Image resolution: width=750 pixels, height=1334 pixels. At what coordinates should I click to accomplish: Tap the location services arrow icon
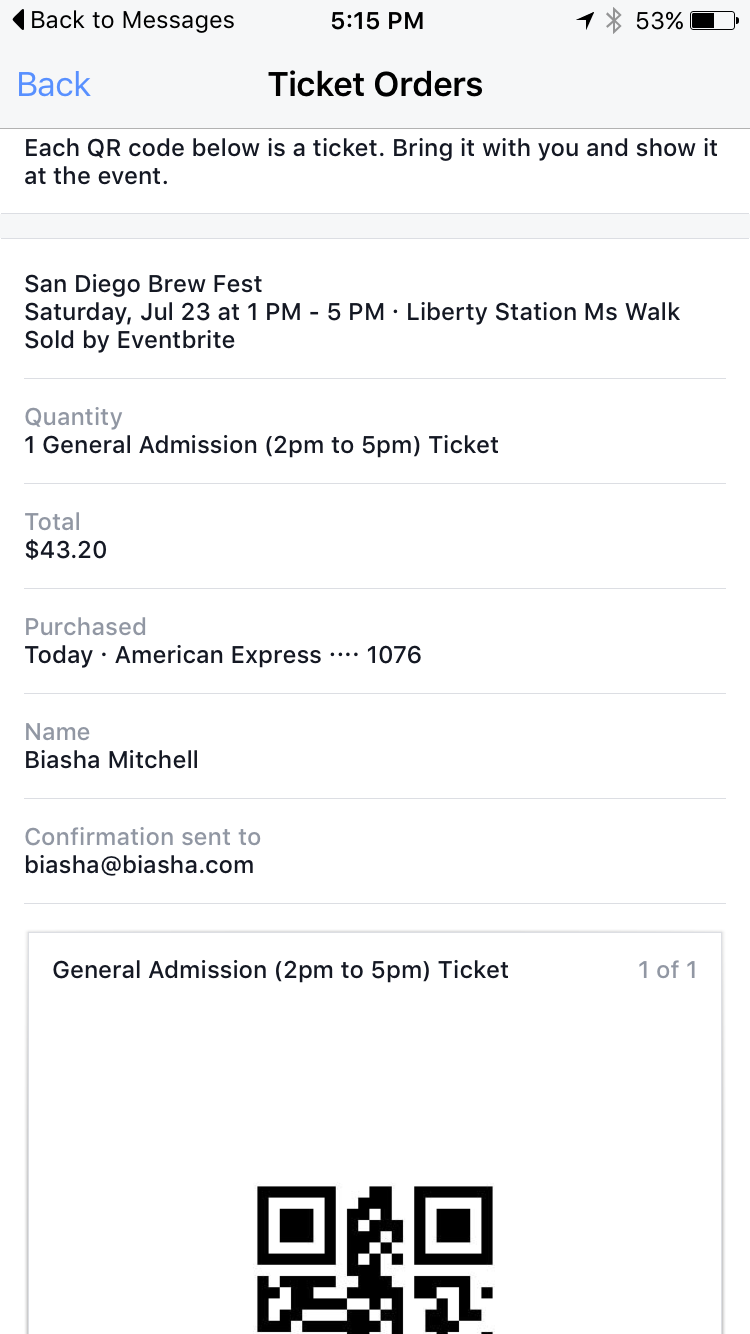[586, 20]
